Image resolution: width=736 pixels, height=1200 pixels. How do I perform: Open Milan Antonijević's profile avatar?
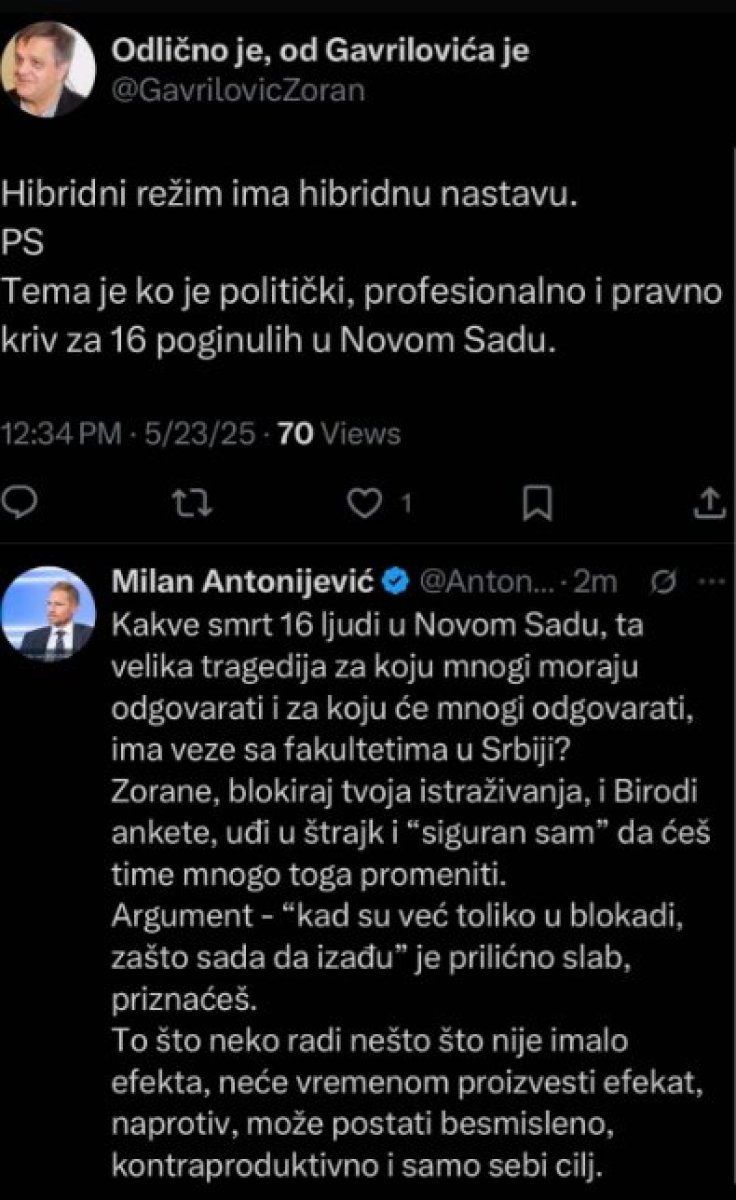pyautogui.click(x=49, y=612)
